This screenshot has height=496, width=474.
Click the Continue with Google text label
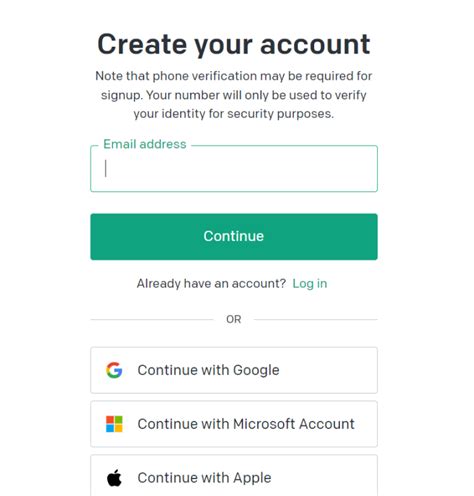(x=208, y=370)
